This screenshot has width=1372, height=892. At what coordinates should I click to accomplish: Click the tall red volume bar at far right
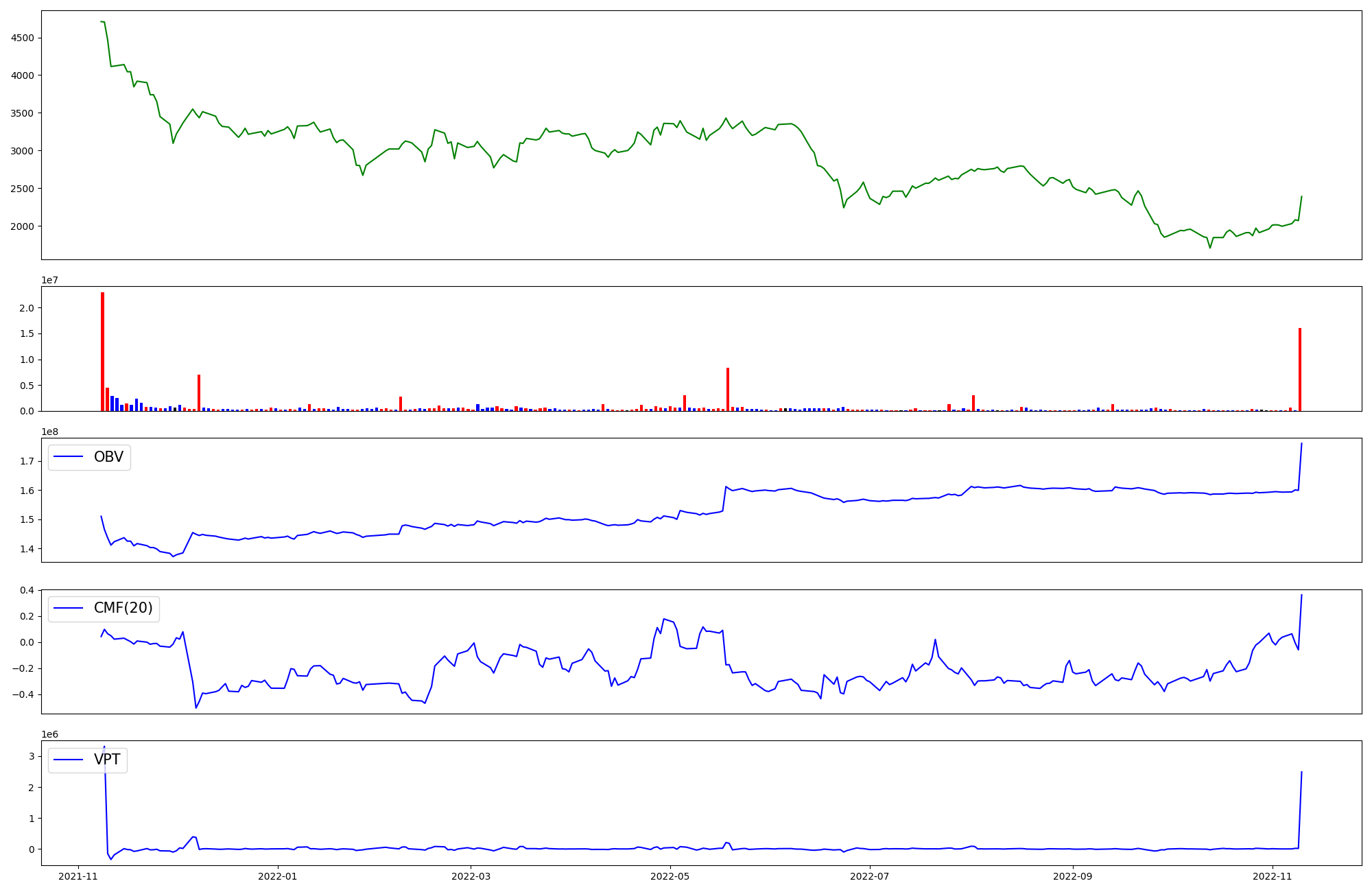click(x=1299, y=371)
